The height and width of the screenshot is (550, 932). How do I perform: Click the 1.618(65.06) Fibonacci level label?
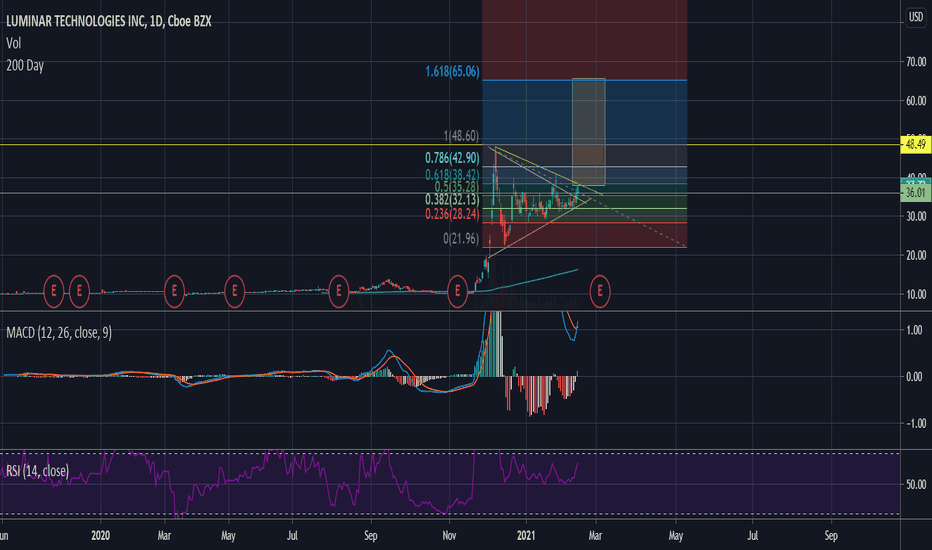(x=452, y=72)
